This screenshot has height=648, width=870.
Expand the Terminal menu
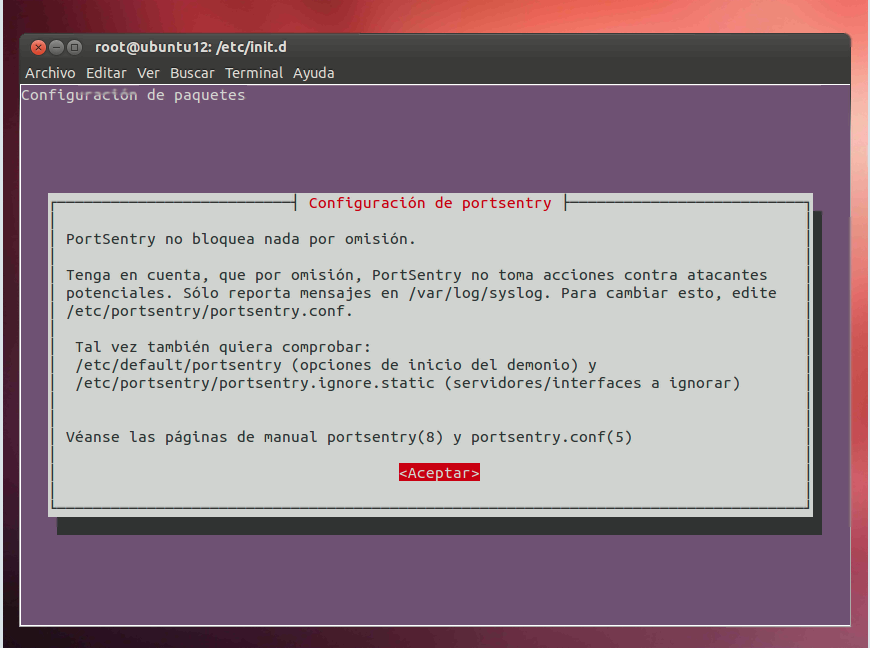coord(254,73)
